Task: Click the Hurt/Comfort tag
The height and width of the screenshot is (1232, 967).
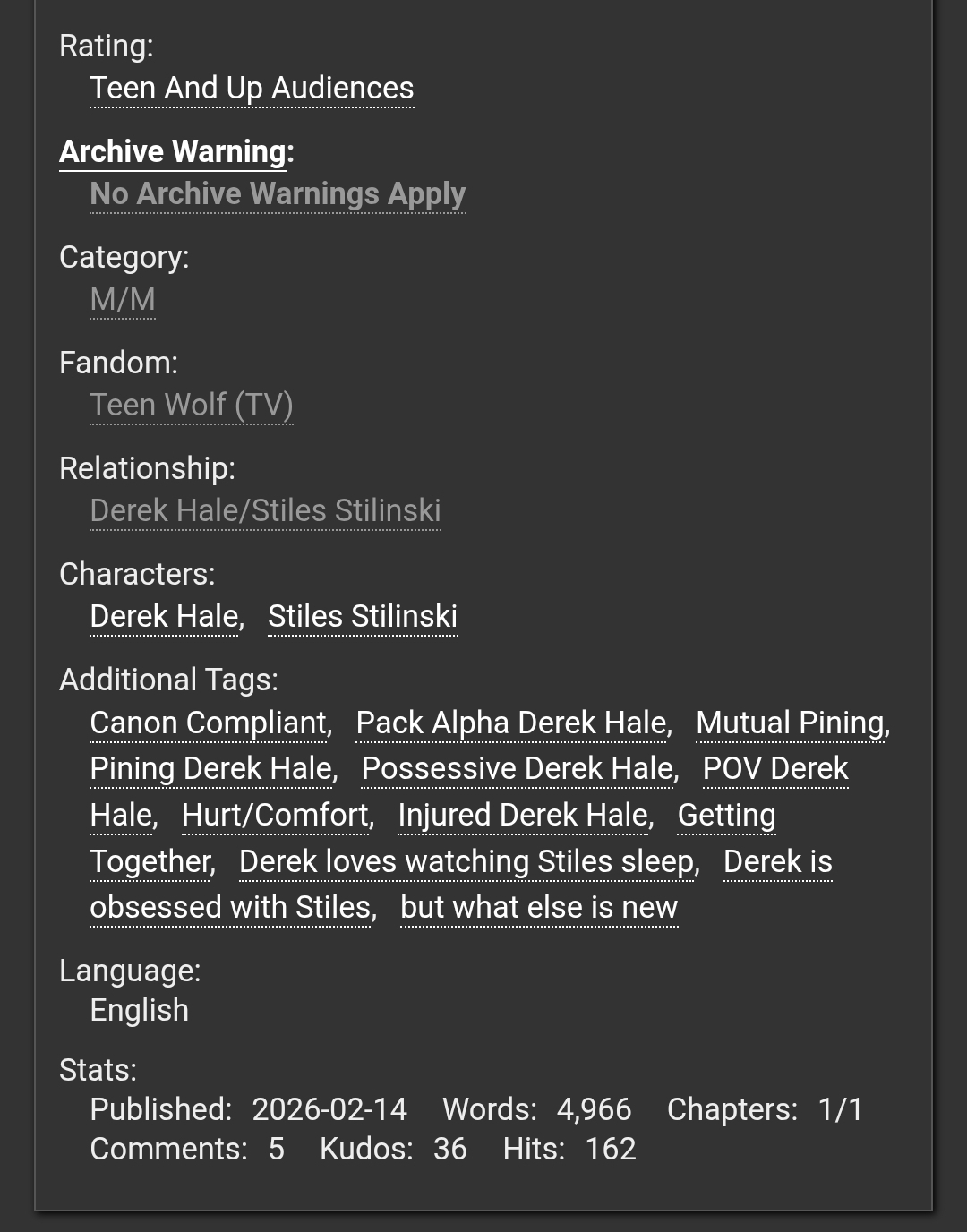Action: 275,816
